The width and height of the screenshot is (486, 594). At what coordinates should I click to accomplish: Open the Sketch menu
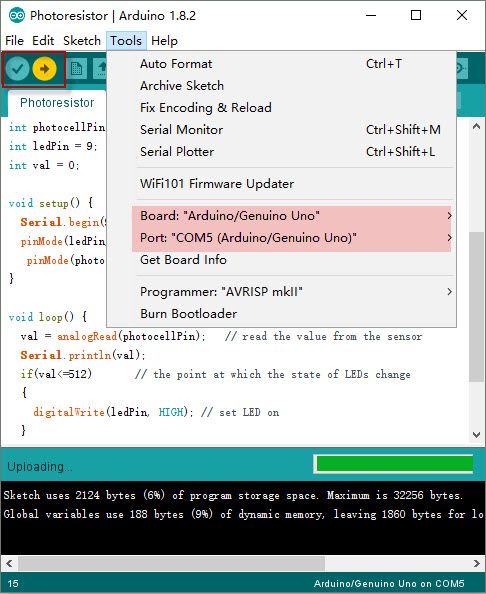pos(82,41)
